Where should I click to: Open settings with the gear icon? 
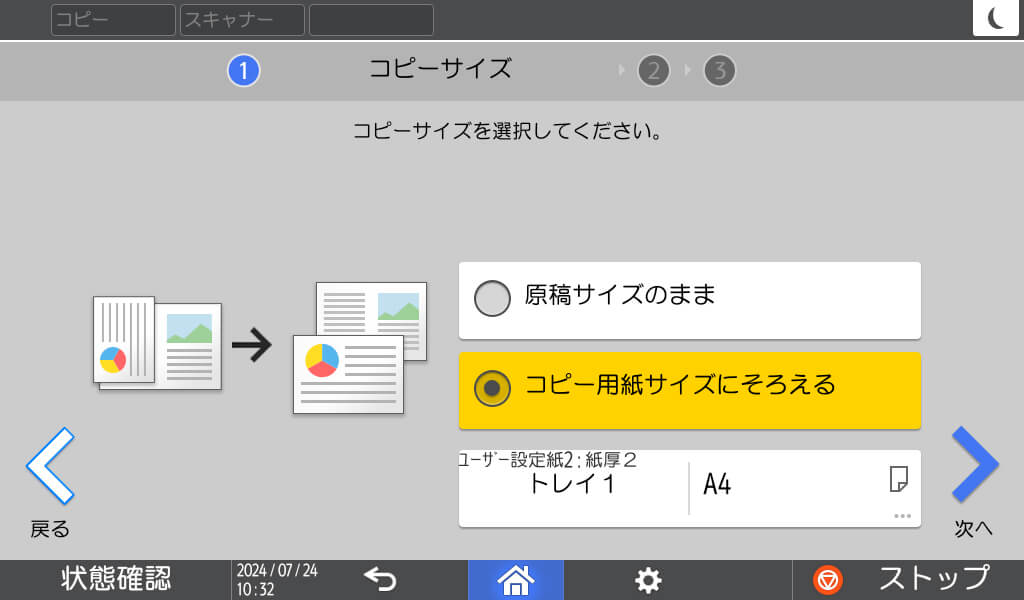point(649,580)
